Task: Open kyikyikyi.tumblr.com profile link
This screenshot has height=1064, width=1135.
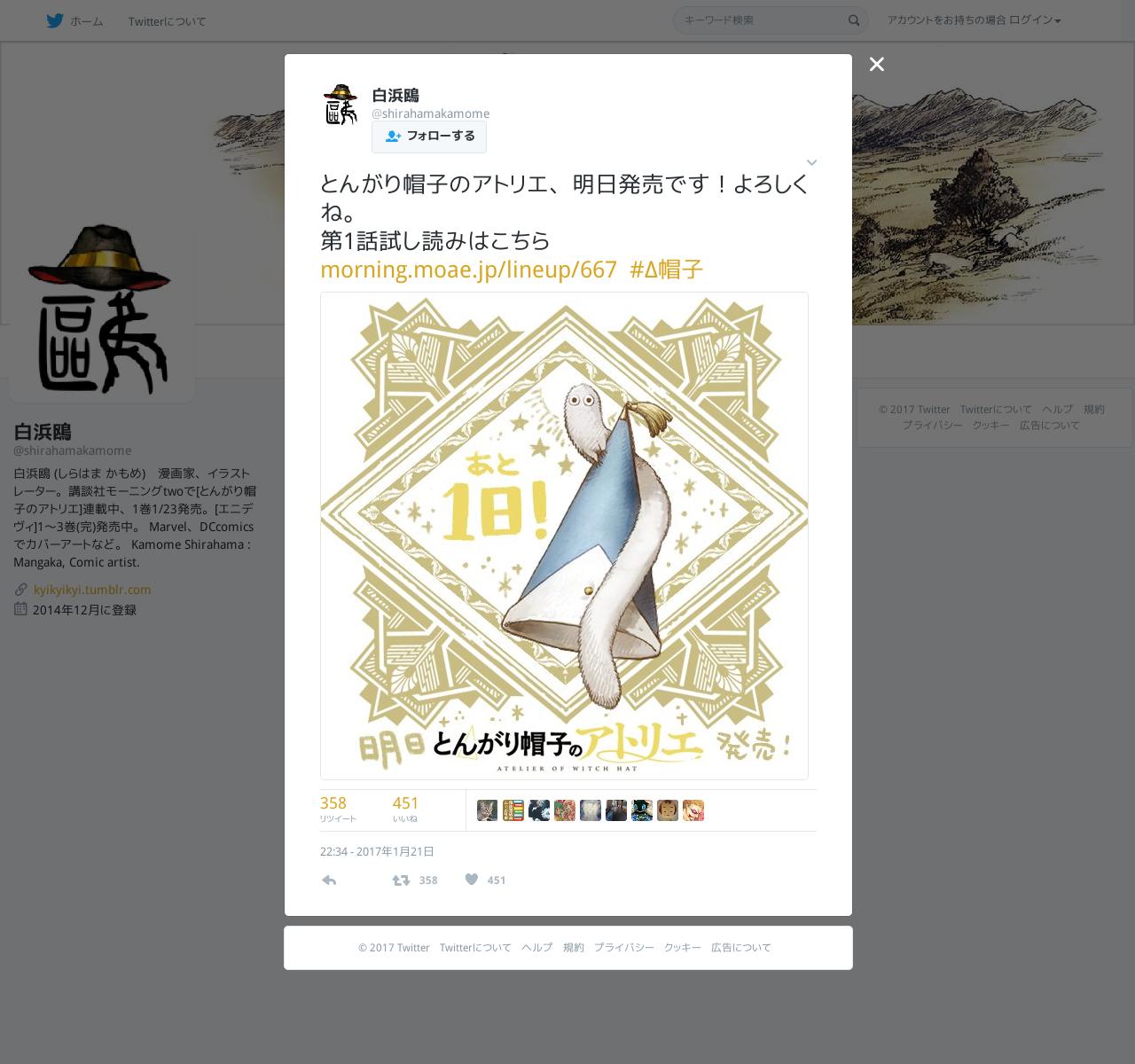Action: pos(92,590)
